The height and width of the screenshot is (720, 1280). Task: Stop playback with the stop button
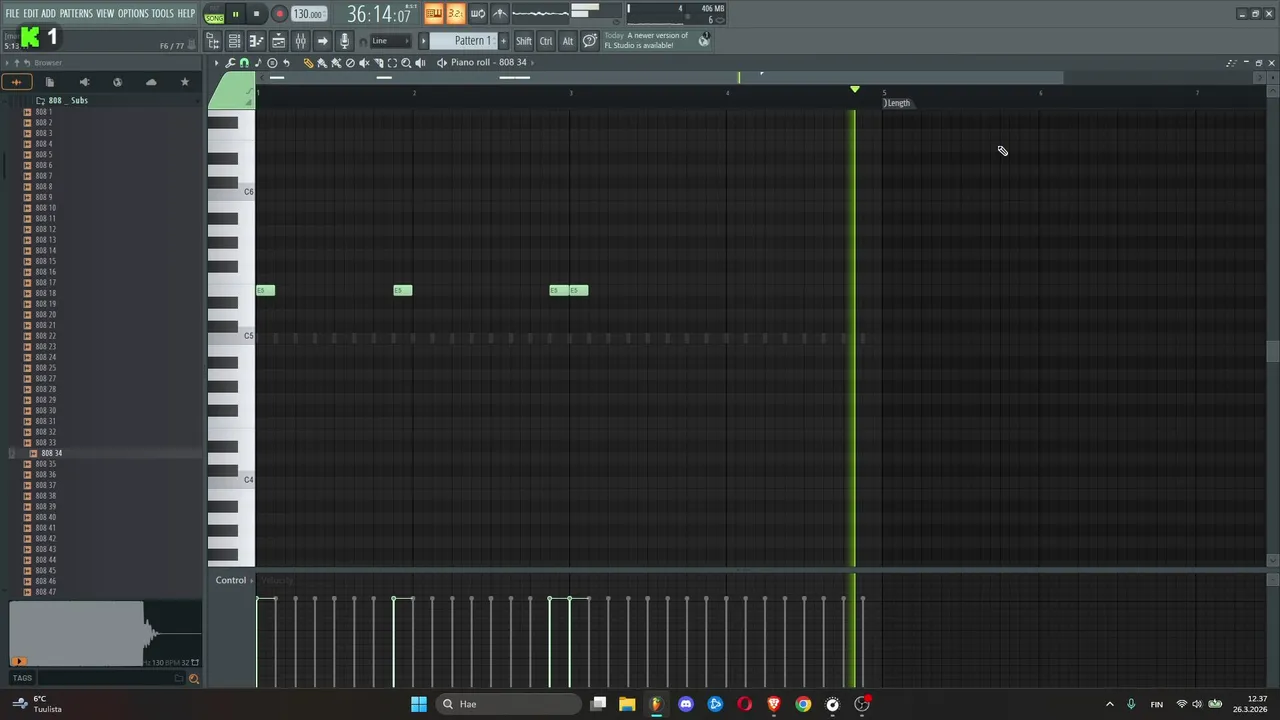[x=256, y=14]
